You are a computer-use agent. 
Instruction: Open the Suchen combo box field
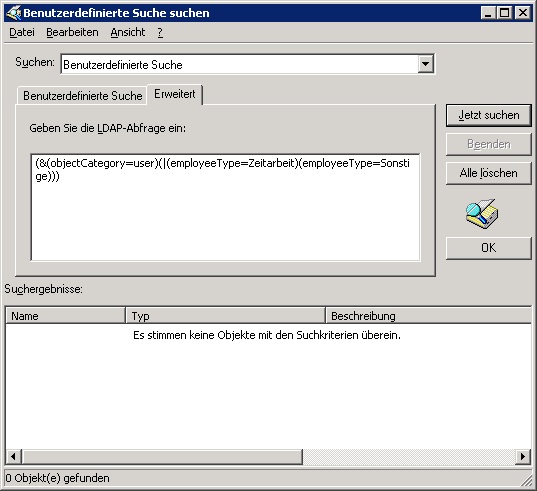click(x=248, y=64)
